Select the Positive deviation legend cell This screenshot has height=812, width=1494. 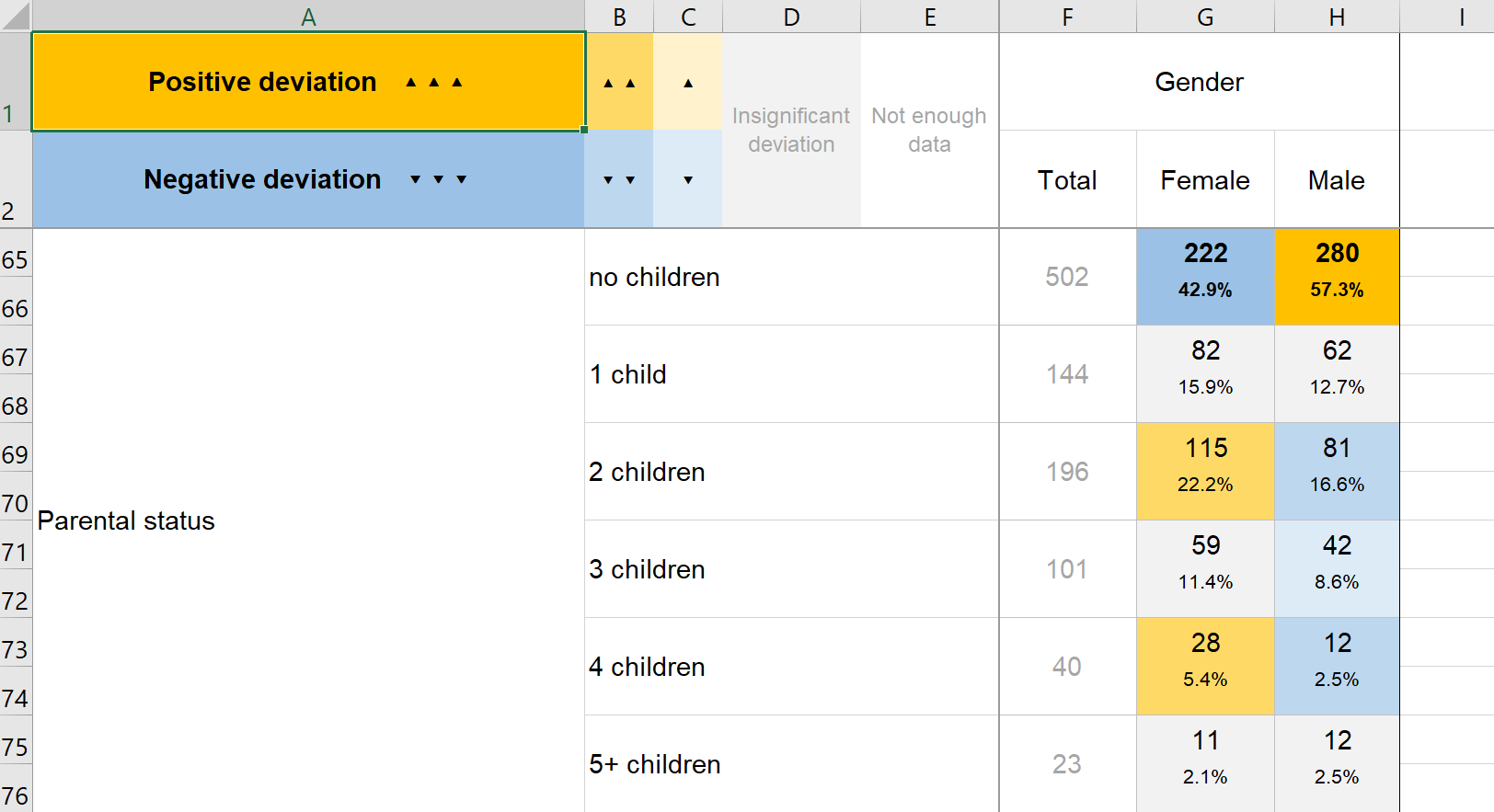[308, 82]
